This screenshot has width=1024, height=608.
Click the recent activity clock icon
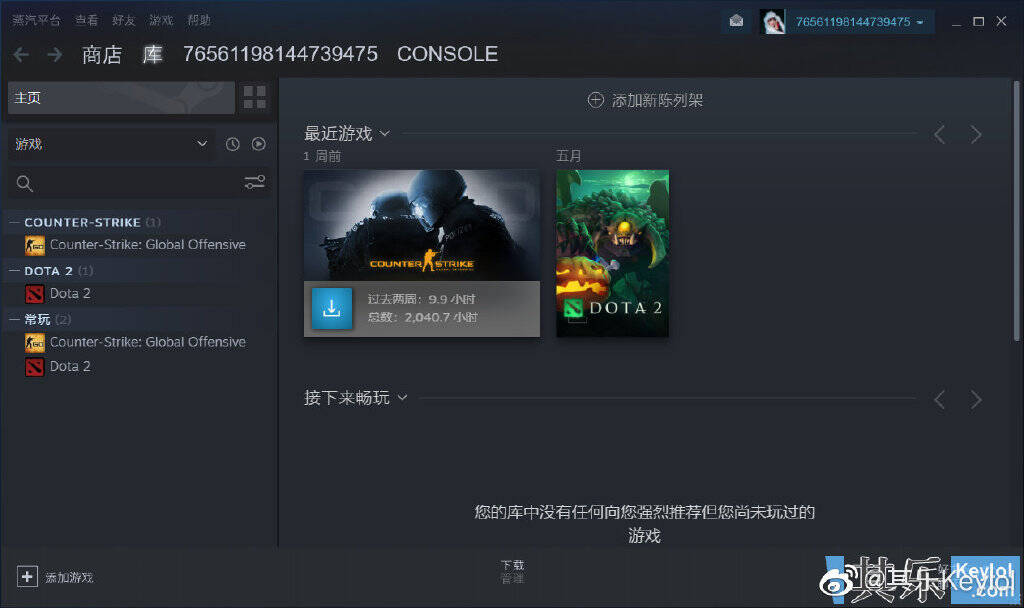click(x=233, y=144)
